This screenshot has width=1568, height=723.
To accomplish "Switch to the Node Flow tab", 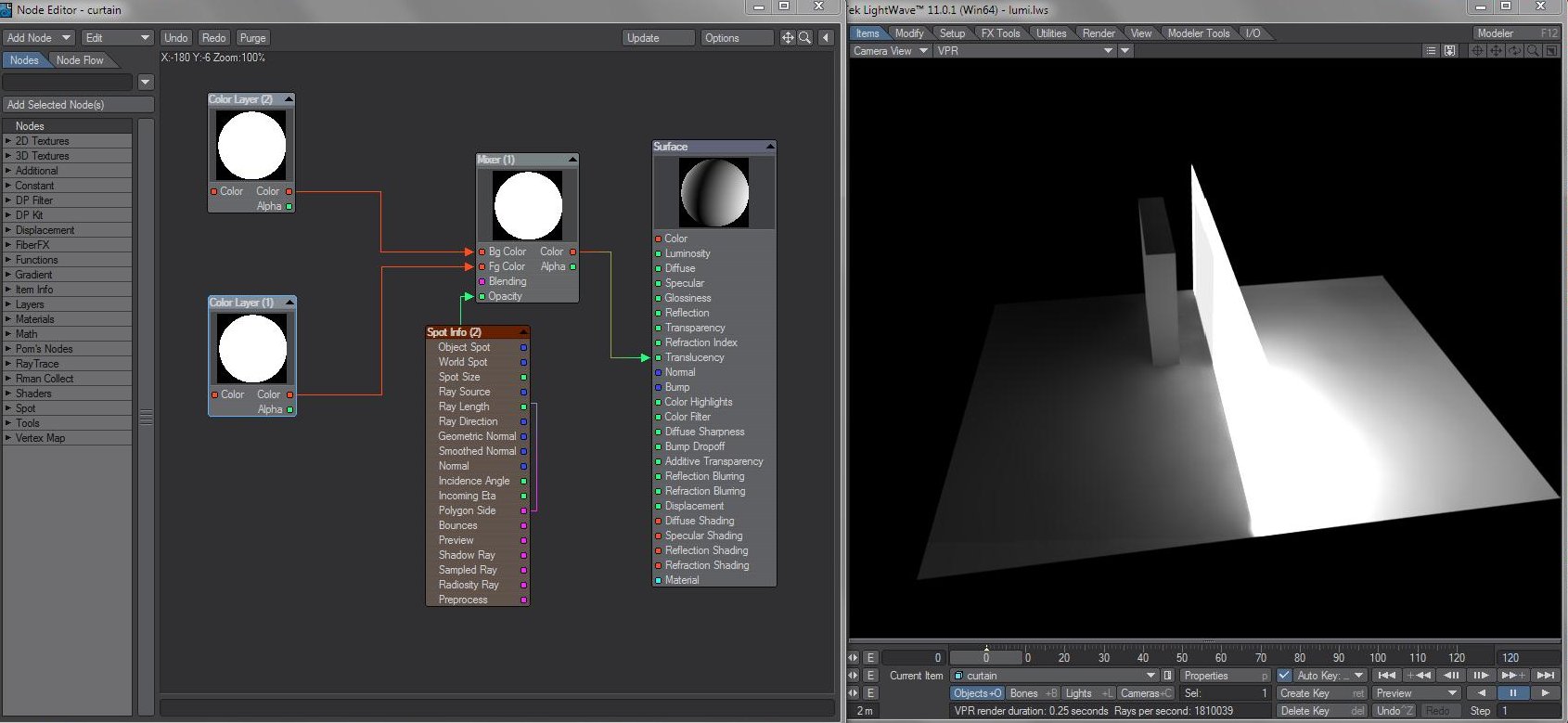I will [80, 60].
